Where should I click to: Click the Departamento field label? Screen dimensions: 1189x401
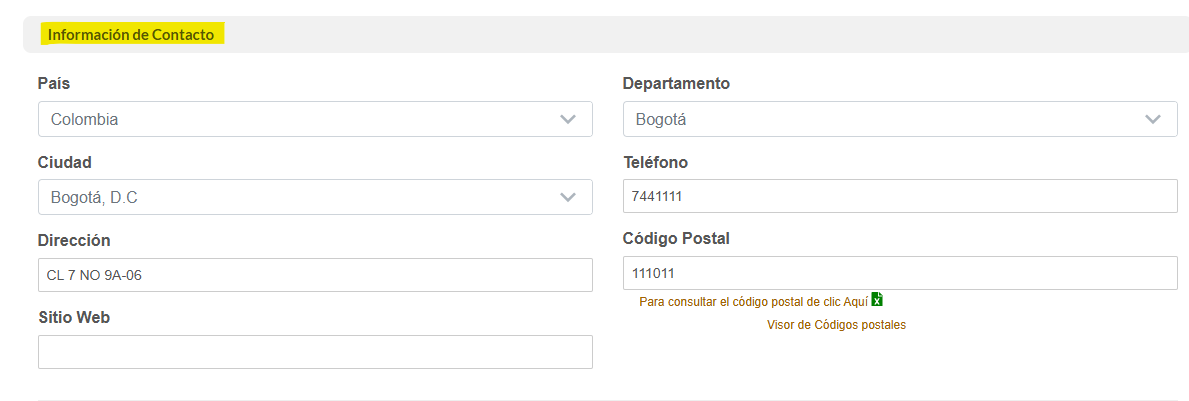click(x=676, y=84)
